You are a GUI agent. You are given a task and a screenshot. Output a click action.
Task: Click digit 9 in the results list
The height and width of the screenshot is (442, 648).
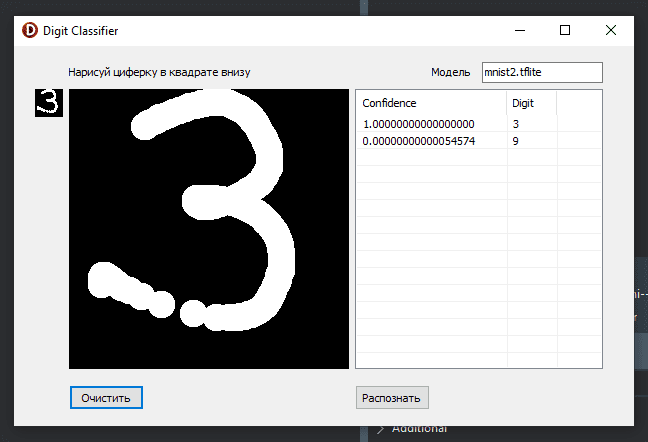click(x=516, y=142)
